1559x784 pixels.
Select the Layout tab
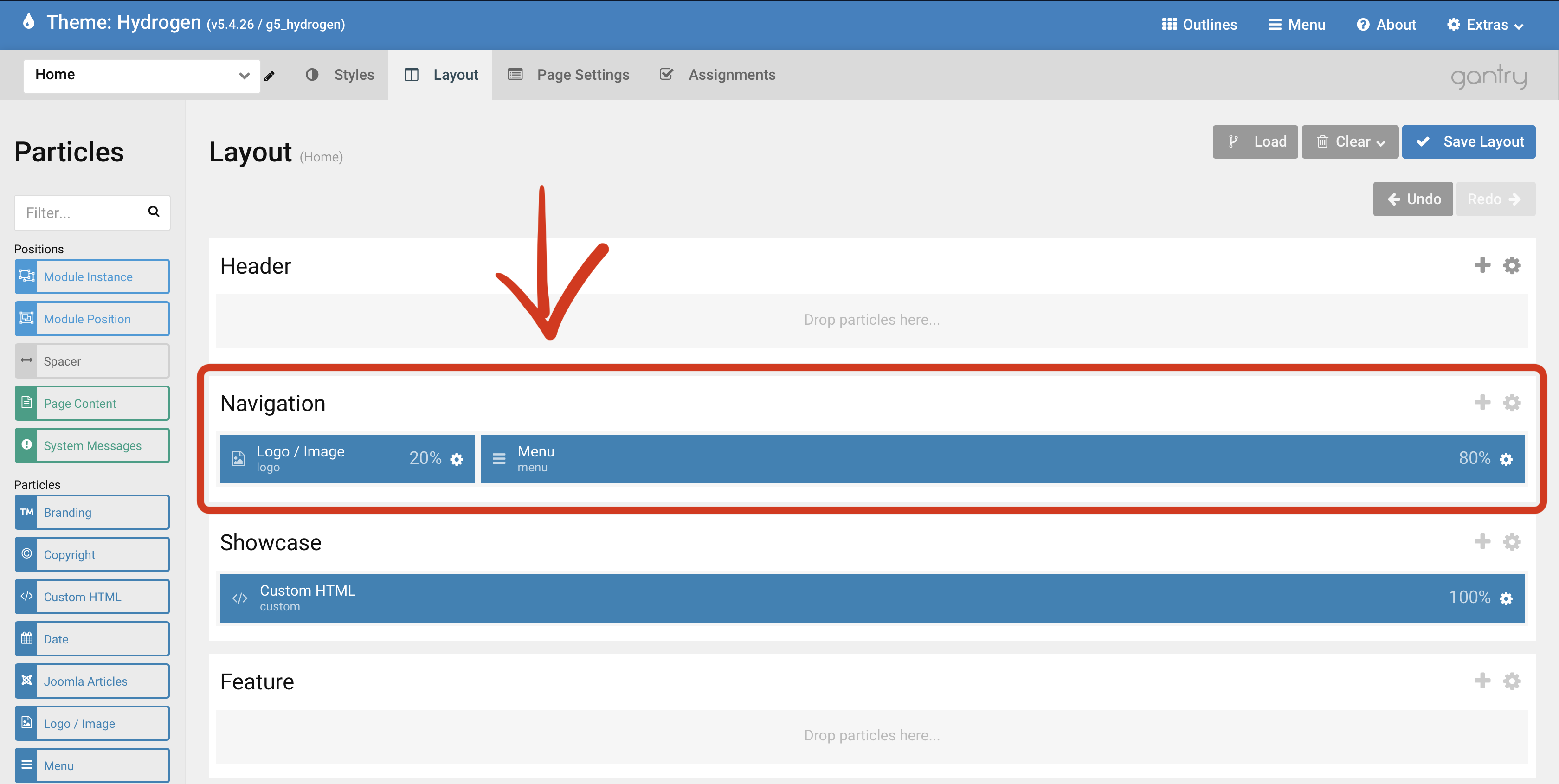(x=441, y=75)
